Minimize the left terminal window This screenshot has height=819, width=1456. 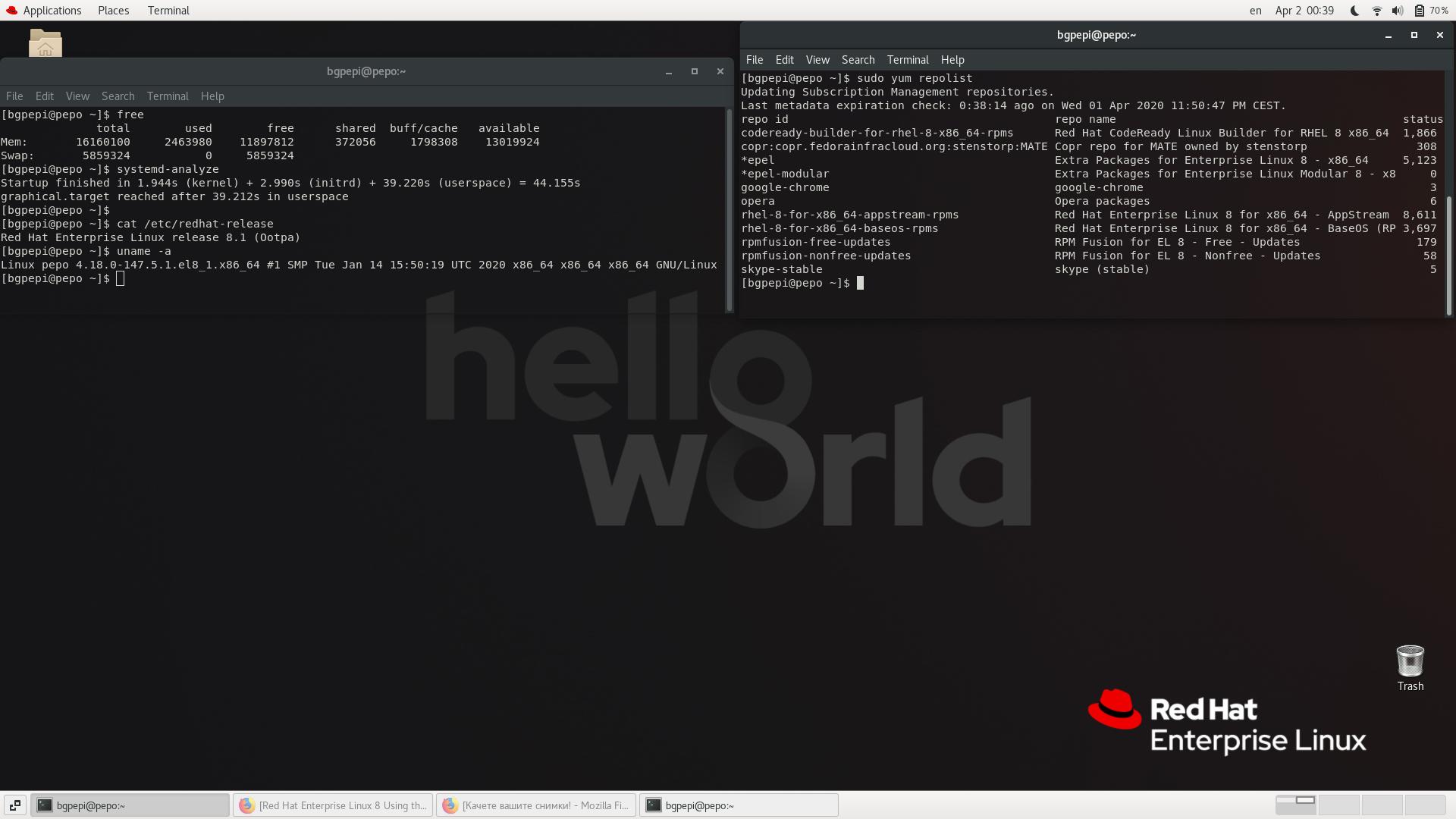(669, 71)
